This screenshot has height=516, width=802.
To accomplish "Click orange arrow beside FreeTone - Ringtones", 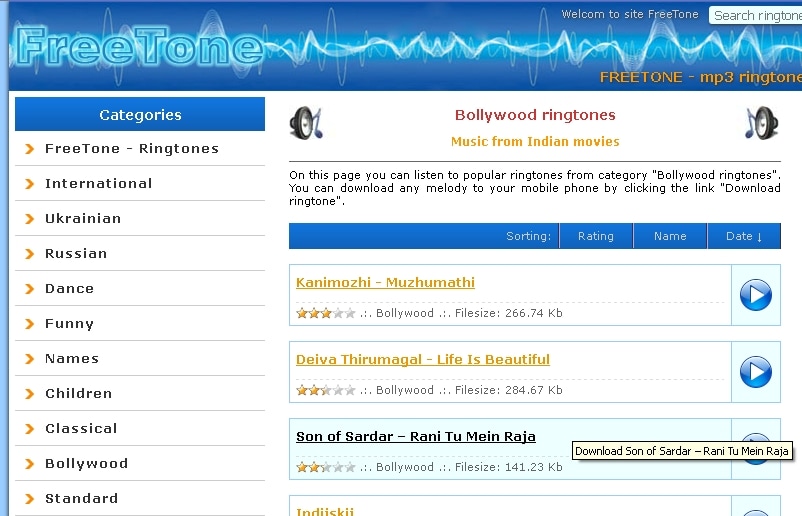I will [x=30, y=149].
